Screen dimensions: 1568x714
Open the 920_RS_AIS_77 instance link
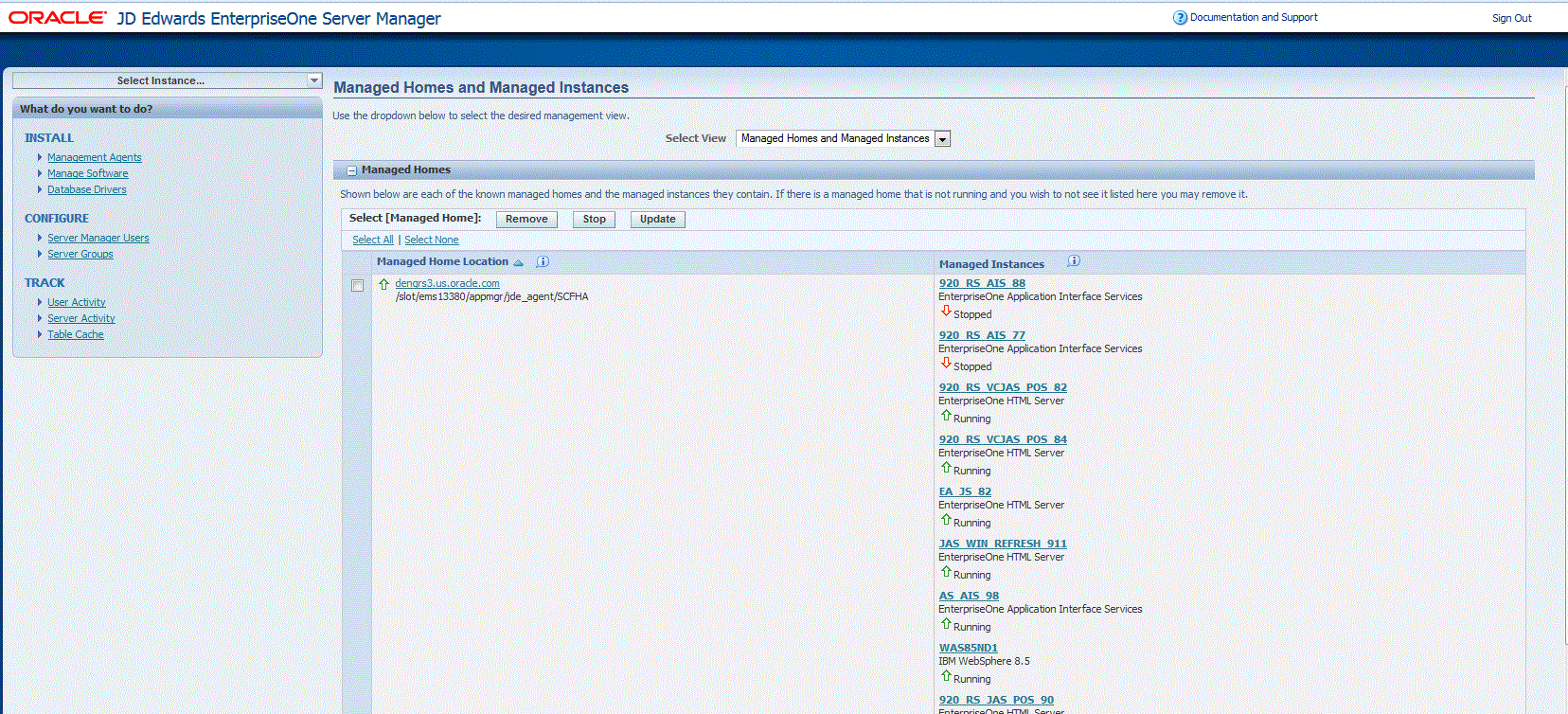coord(982,335)
